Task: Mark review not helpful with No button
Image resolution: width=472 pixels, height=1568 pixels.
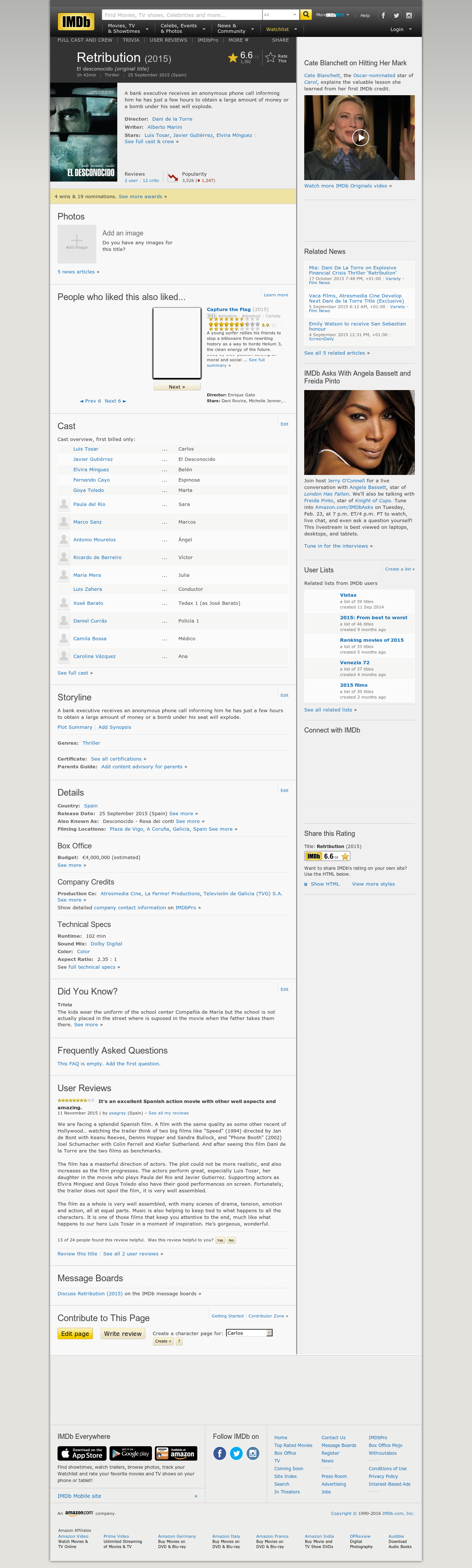Action: [x=231, y=1240]
